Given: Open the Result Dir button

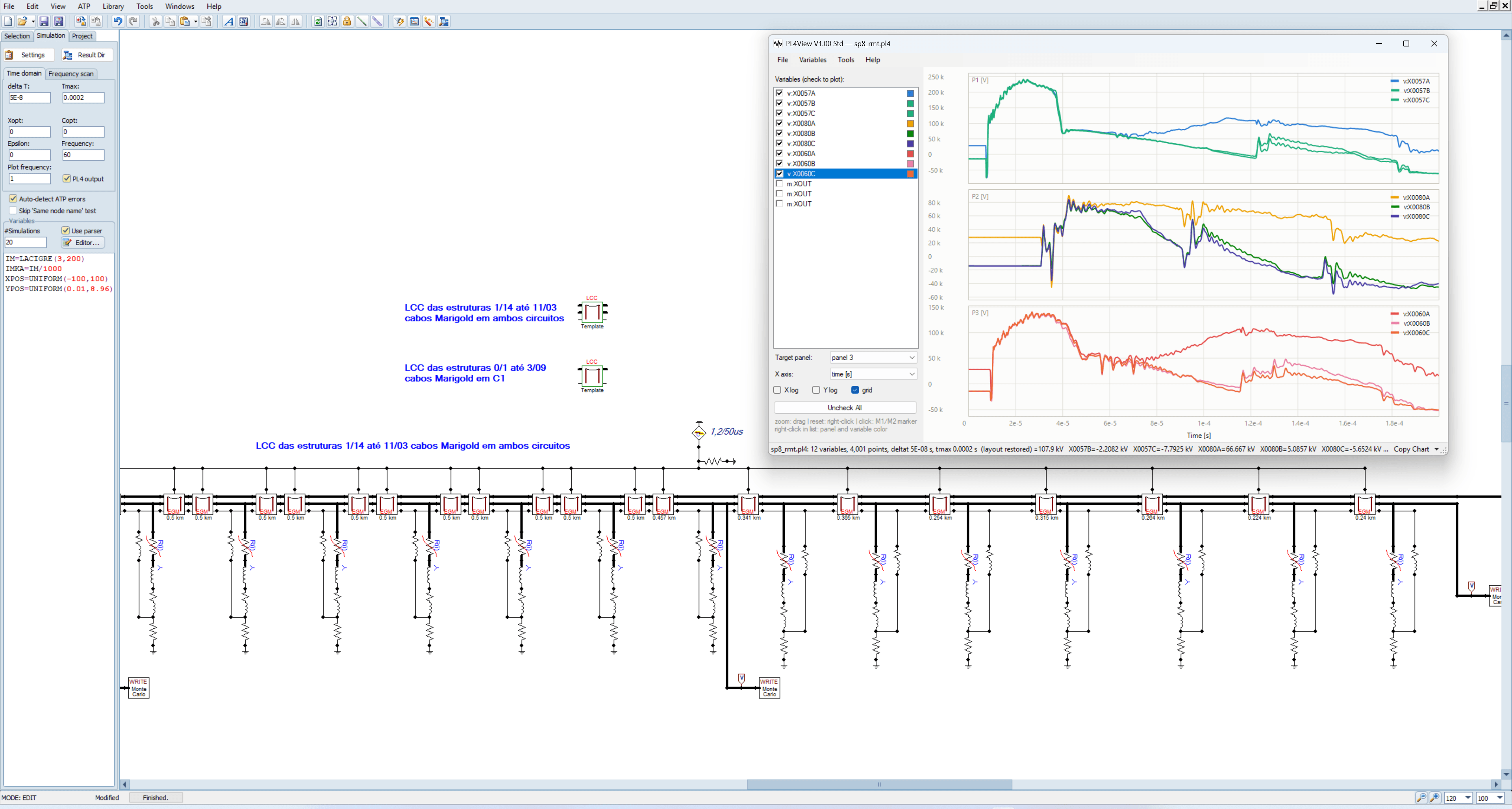Looking at the screenshot, I should [87, 55].
